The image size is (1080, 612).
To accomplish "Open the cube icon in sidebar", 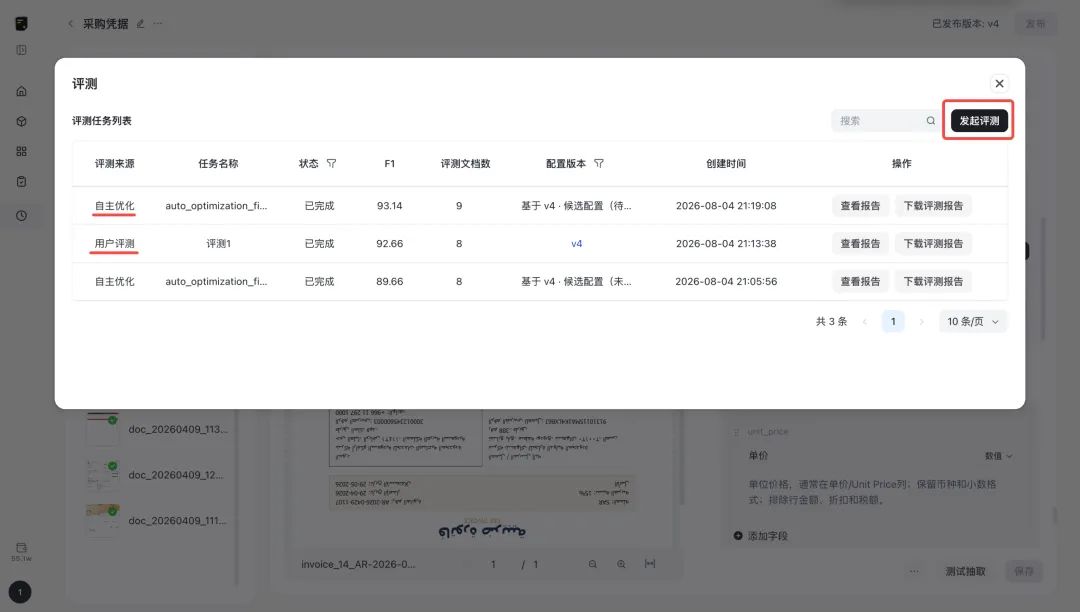I will click(x=21, y=121).
